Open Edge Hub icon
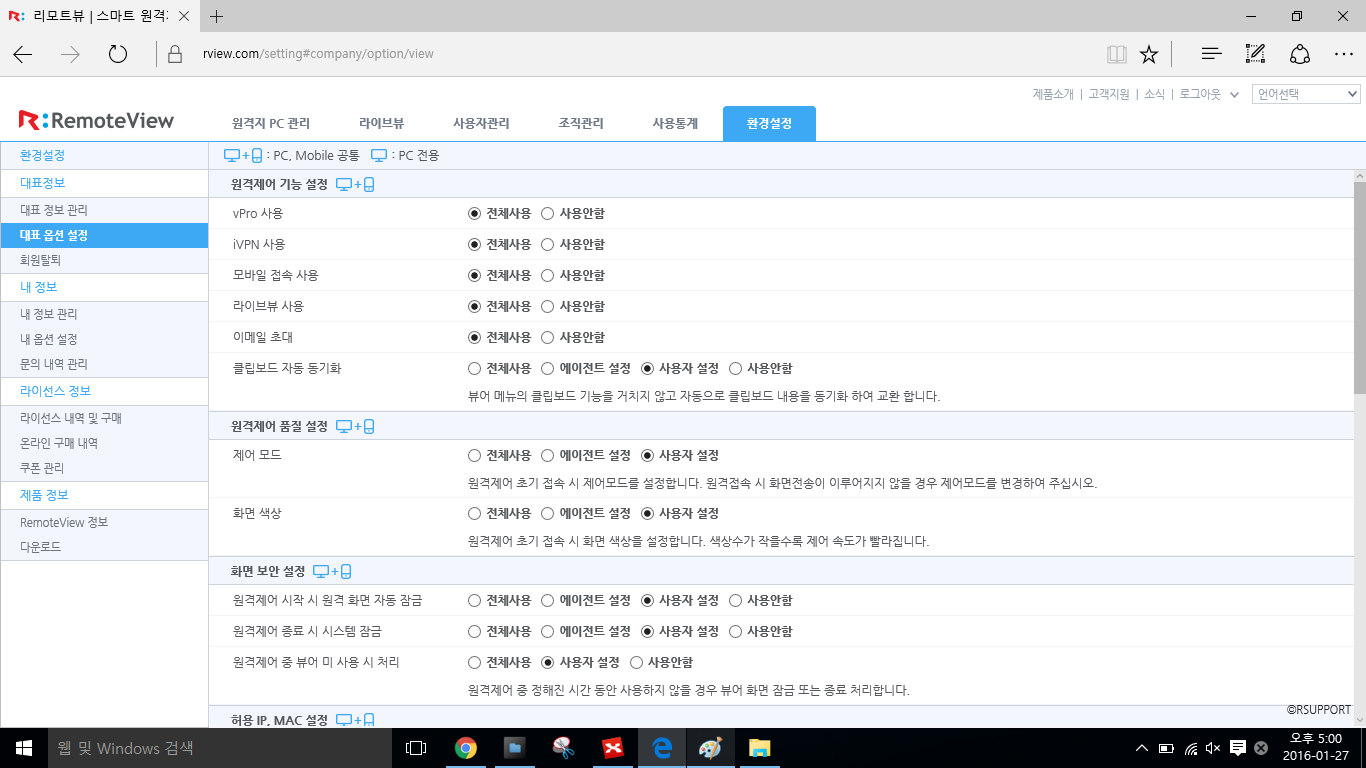Screen dimensions: 1366x768 pos(1211,54)
